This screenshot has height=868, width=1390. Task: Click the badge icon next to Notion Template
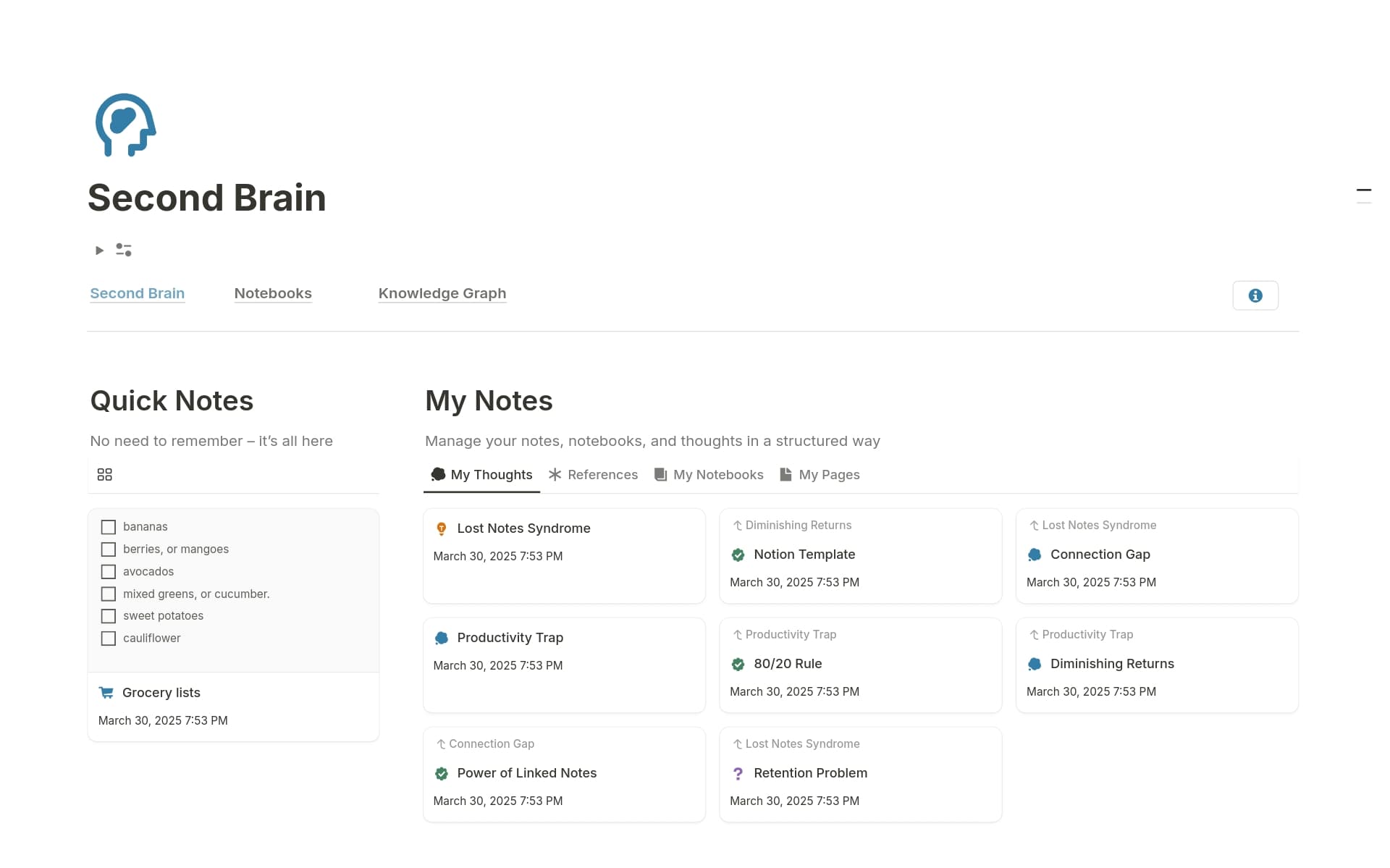tap(738, 555)
